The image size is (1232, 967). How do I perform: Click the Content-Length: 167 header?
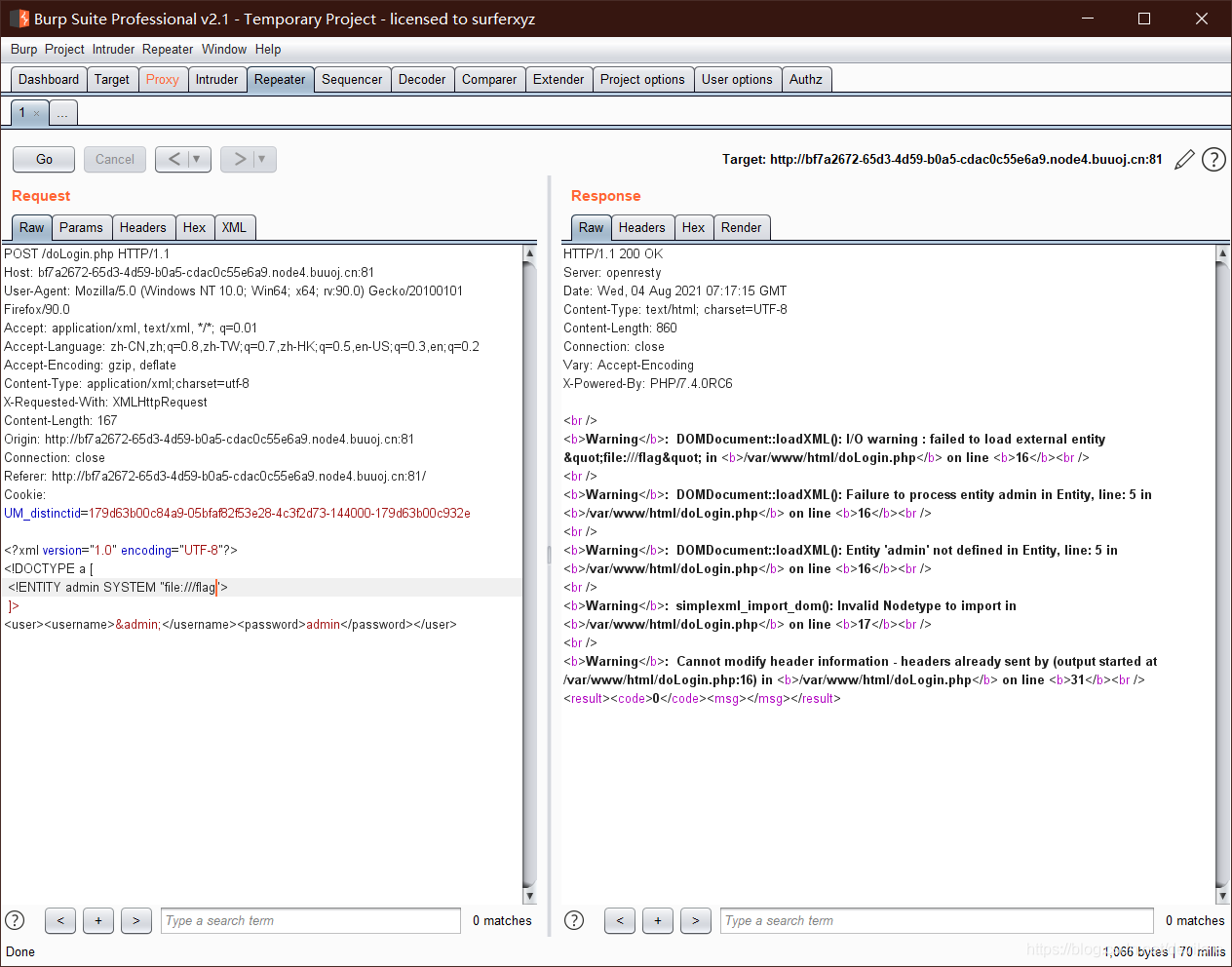click(60, 420)
